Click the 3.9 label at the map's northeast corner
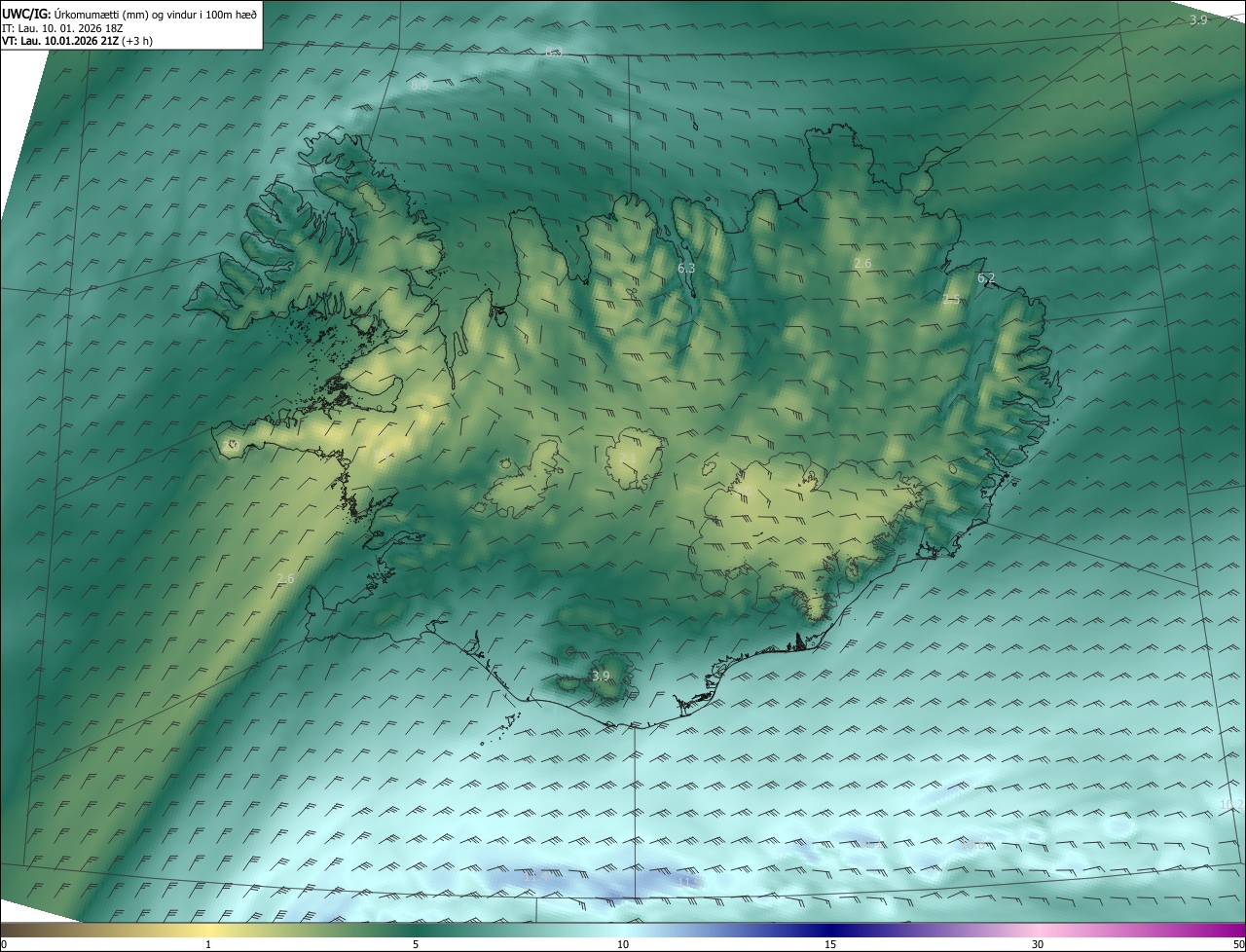 (x=1198, y=19)
